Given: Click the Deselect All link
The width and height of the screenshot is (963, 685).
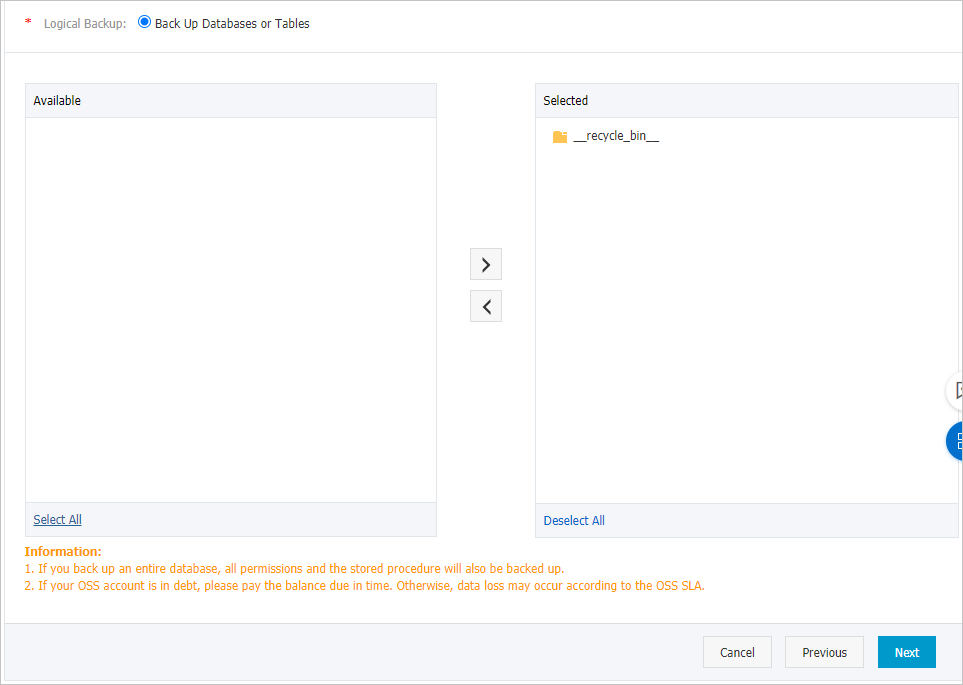Looking at the screenshot, I should (574, 521).
